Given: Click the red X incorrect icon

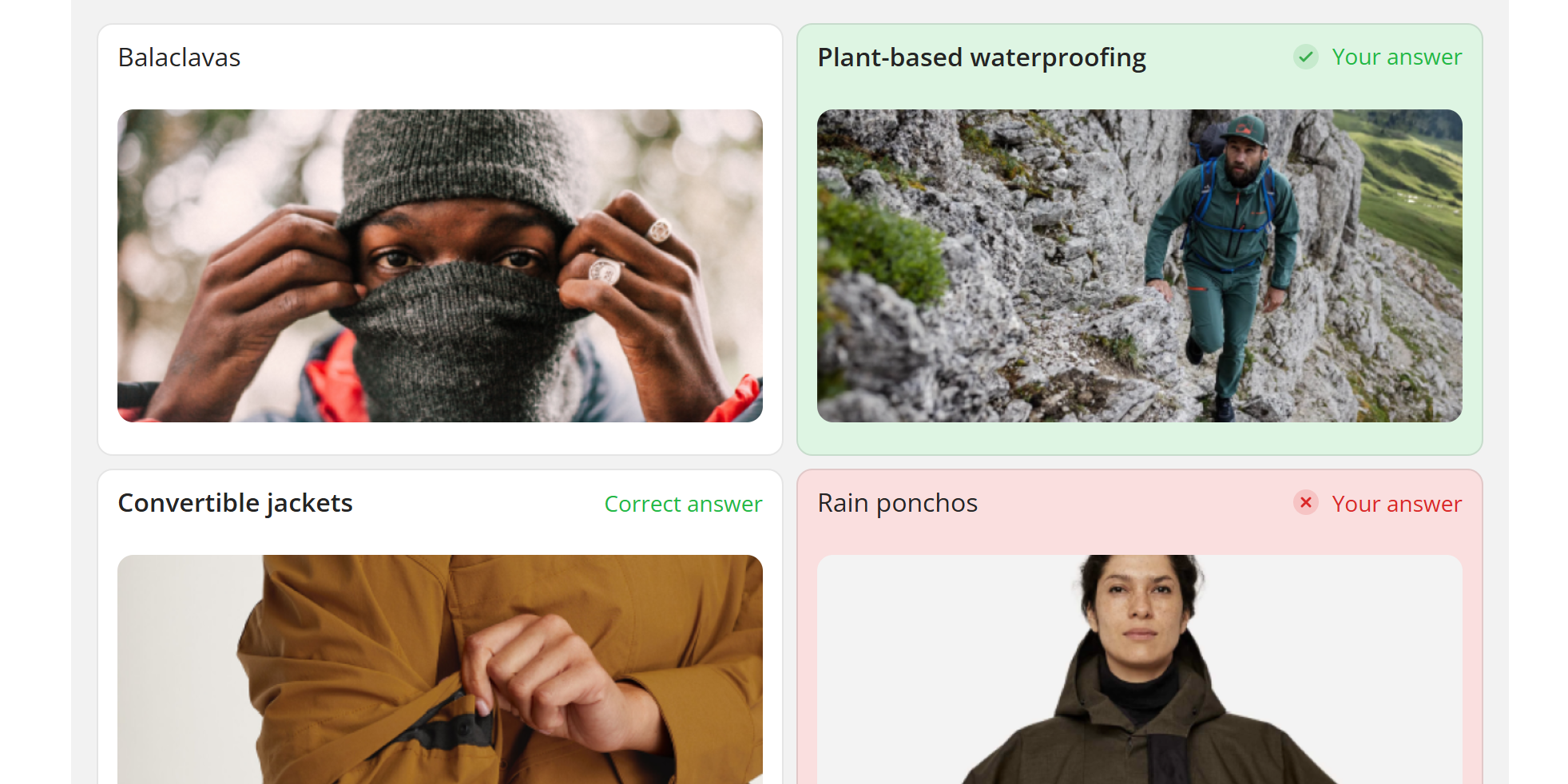Looking at the screenshot, I should (1305, 502).
